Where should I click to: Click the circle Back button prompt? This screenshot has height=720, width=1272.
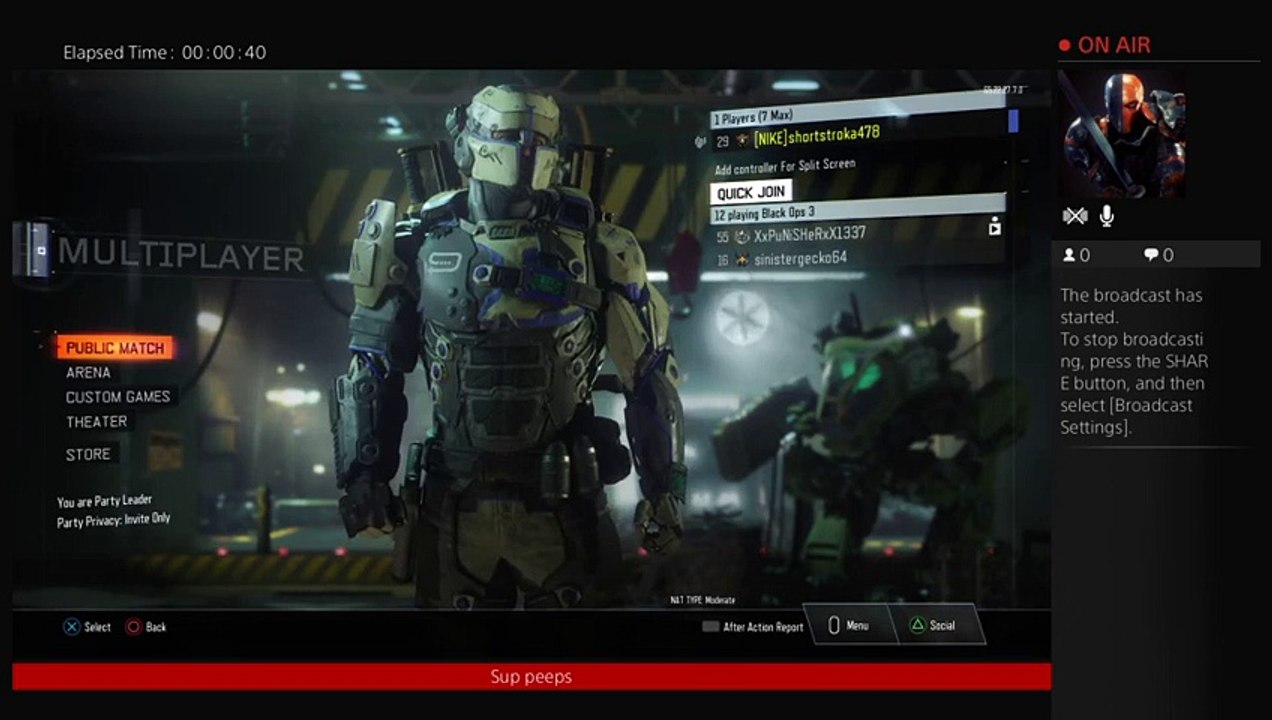click(146, 627)
